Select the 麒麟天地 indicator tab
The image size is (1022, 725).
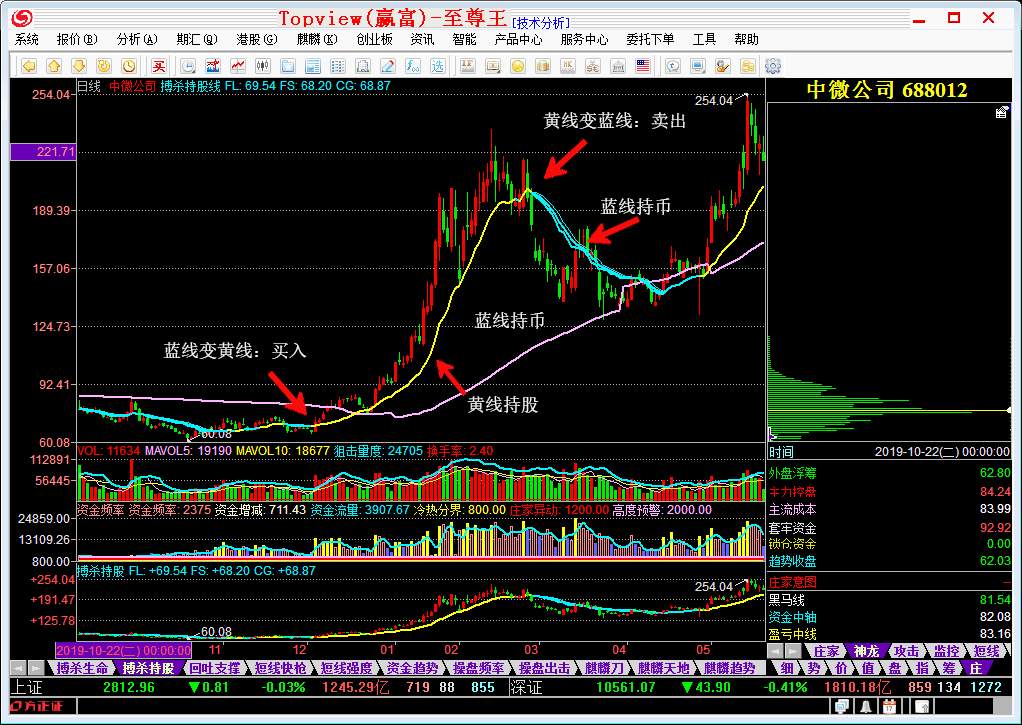pyautogui.click(x=664, y=668)
